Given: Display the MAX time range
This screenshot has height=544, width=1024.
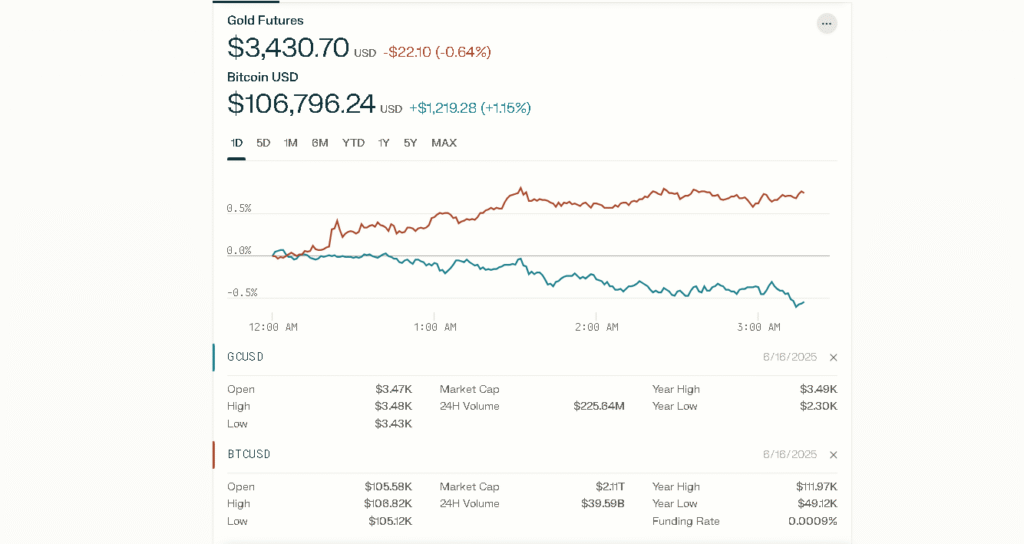Looking at the screenshot, I should (x=444, y=143).
